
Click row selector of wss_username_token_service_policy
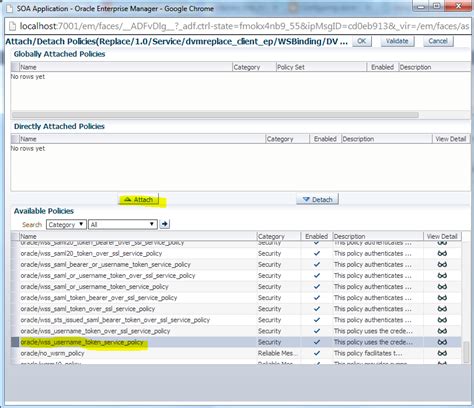(x=15, y=342)
